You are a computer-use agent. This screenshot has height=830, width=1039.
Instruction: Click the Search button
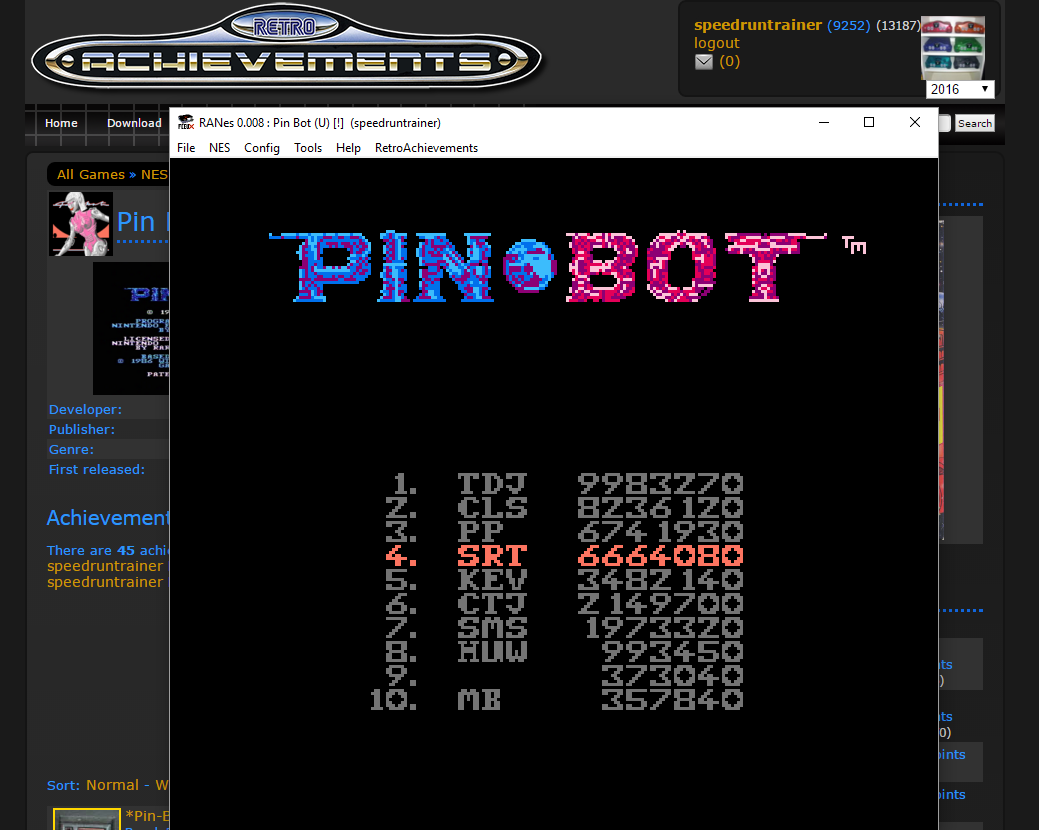(974, 124)
